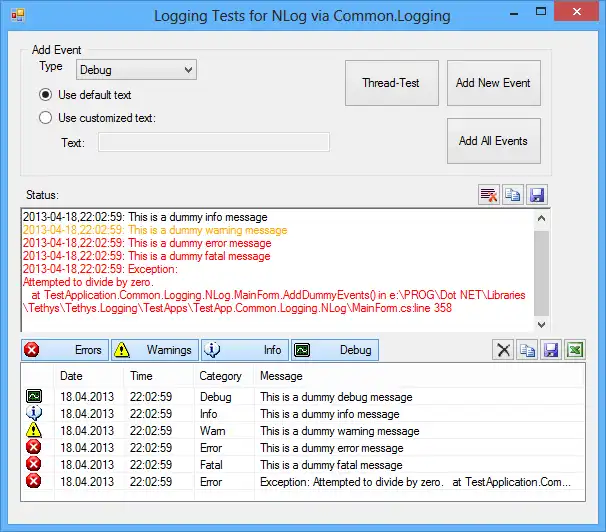This screenshot has width=606, height=532.
Task: Click the 'Warn' category cell
Action: [x=213, y=431]
